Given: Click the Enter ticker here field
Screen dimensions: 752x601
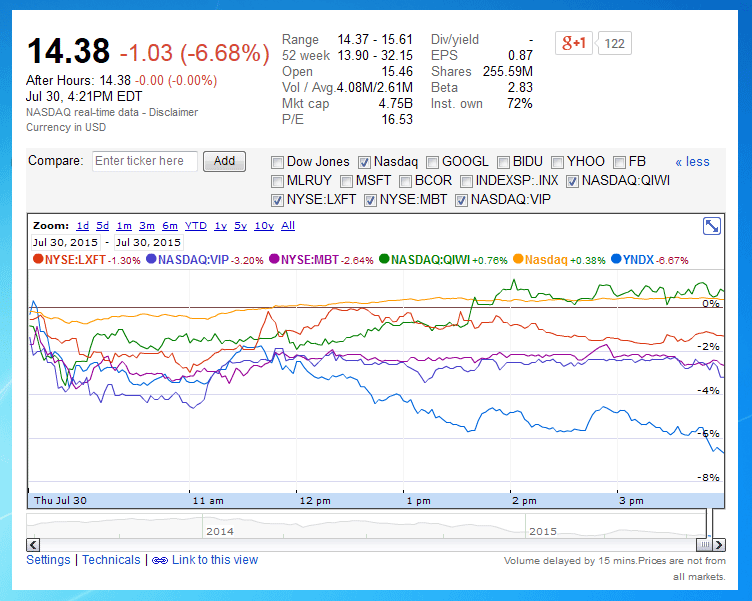Looking at the screenshot, I should 144,161.
